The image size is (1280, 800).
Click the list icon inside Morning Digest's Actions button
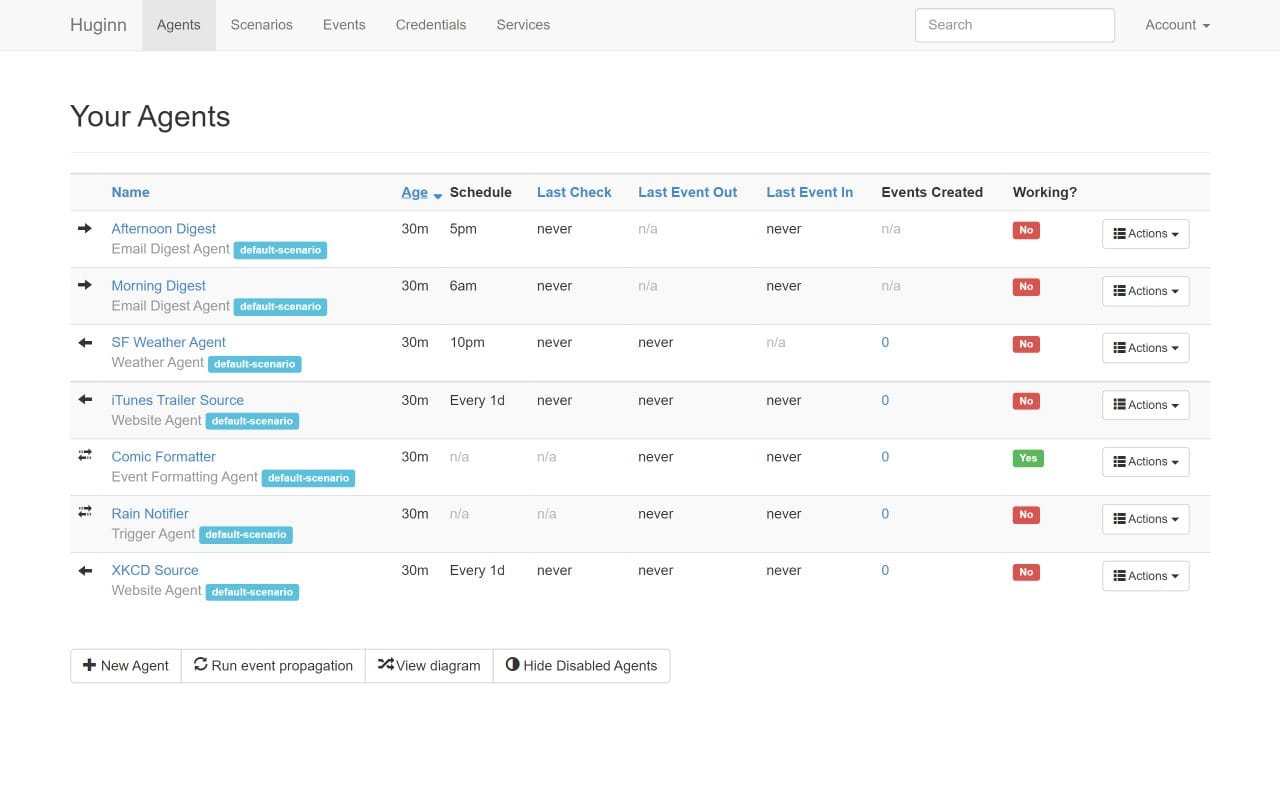(1121, 290)
